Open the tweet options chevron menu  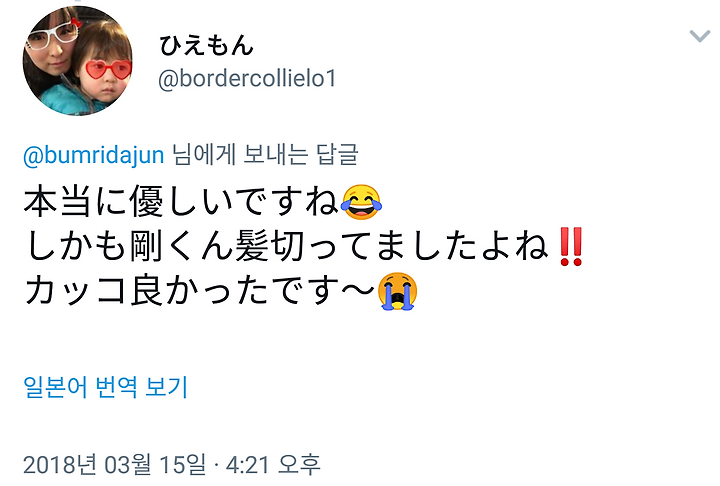click(700, 36)
